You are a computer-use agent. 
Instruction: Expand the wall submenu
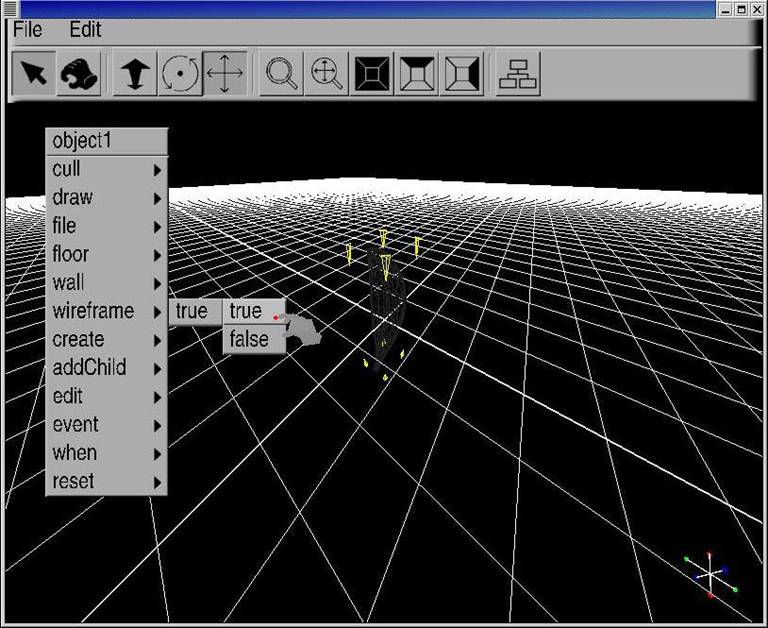[x=107, y=283]
